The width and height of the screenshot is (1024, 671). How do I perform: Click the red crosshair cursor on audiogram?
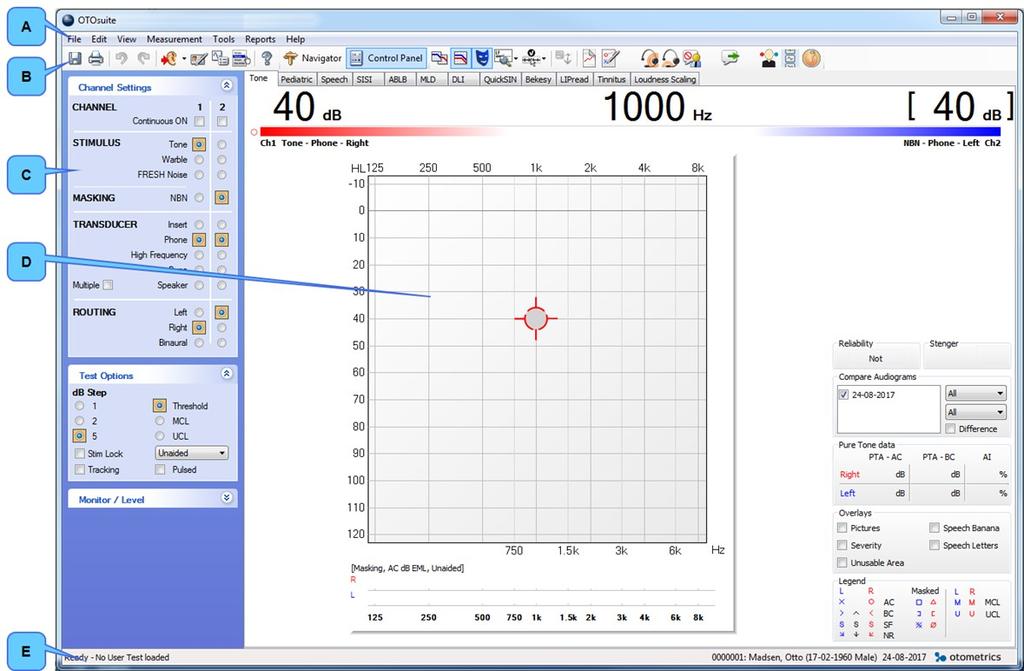[x=536, y=318]
